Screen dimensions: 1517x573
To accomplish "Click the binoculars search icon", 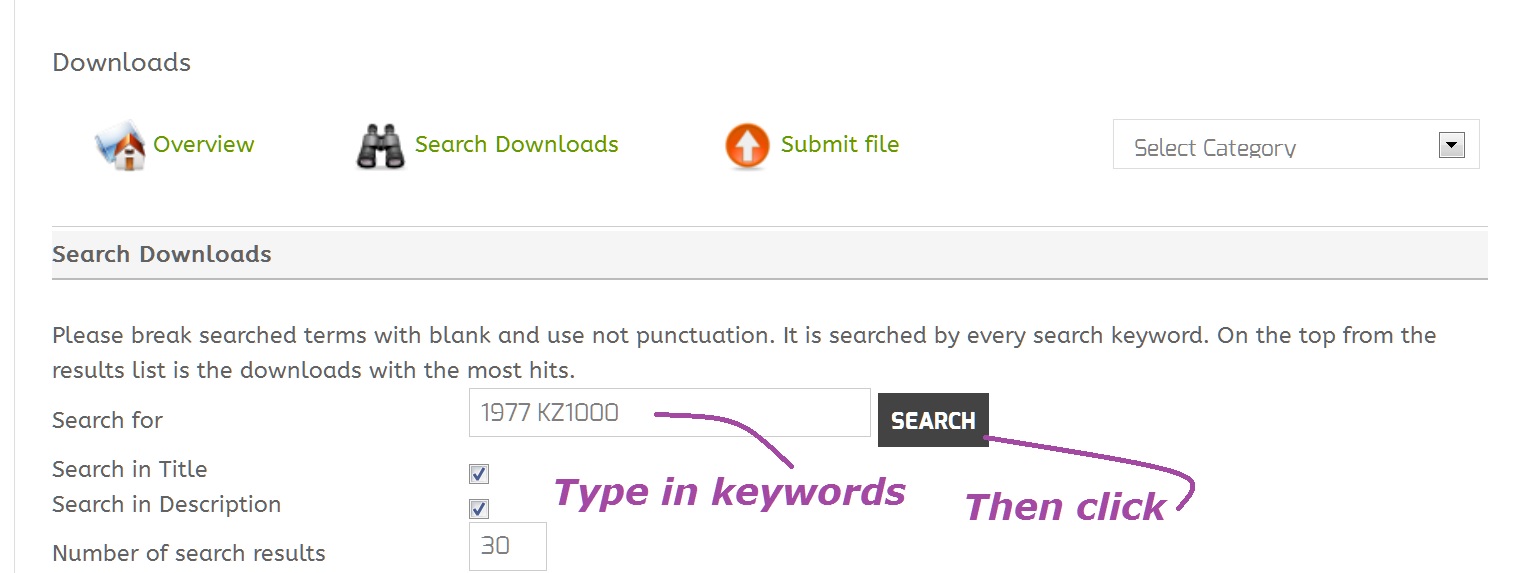I will 381,146.
